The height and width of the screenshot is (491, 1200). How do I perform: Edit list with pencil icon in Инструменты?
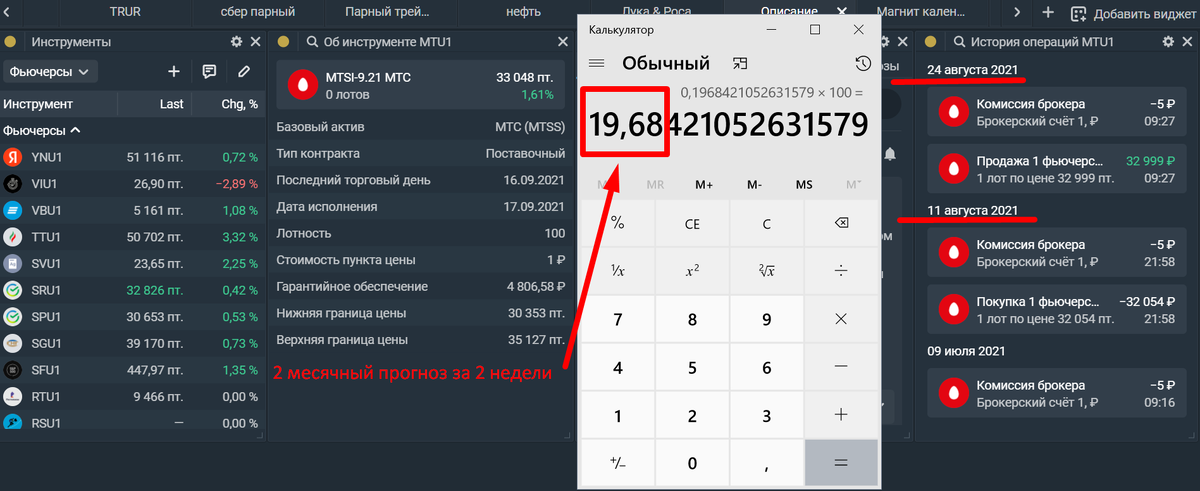click(244, 72)
